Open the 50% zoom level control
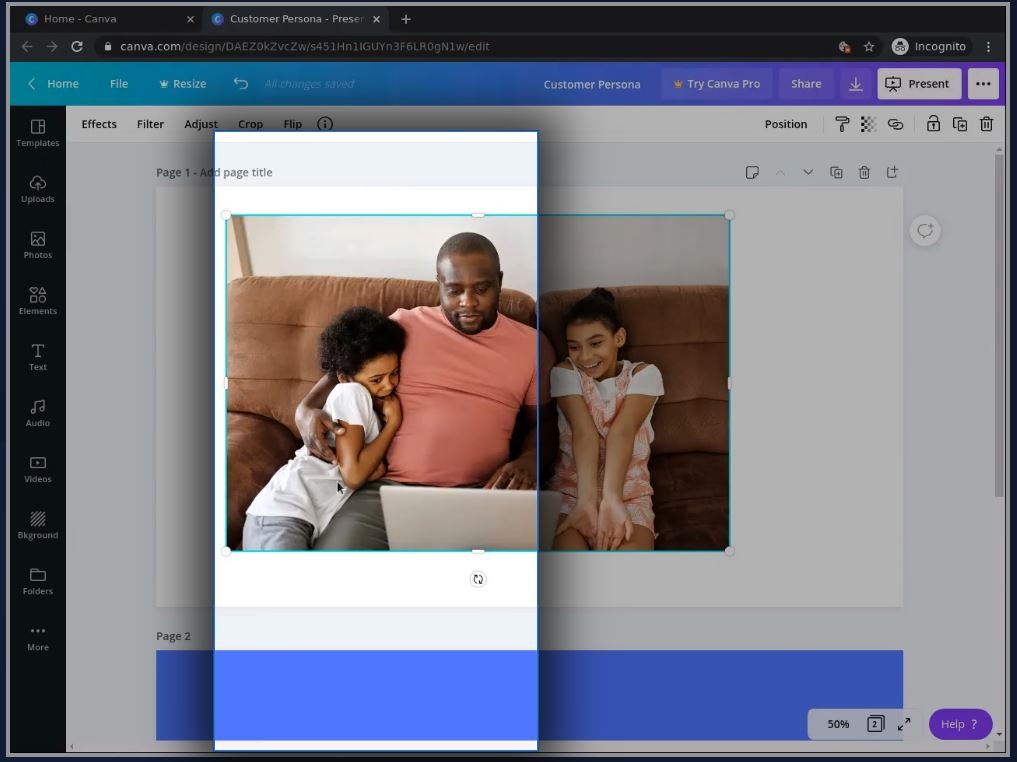Screen dimensions: 1017x762 coord(837,724)
